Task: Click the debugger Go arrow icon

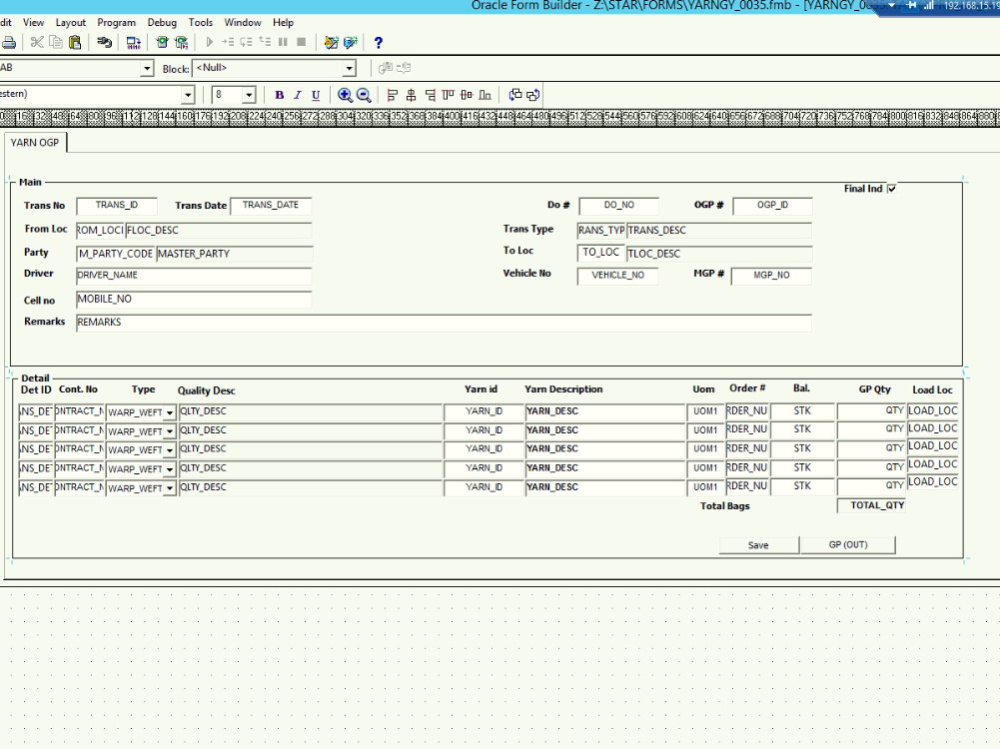Action: point(209,42)
